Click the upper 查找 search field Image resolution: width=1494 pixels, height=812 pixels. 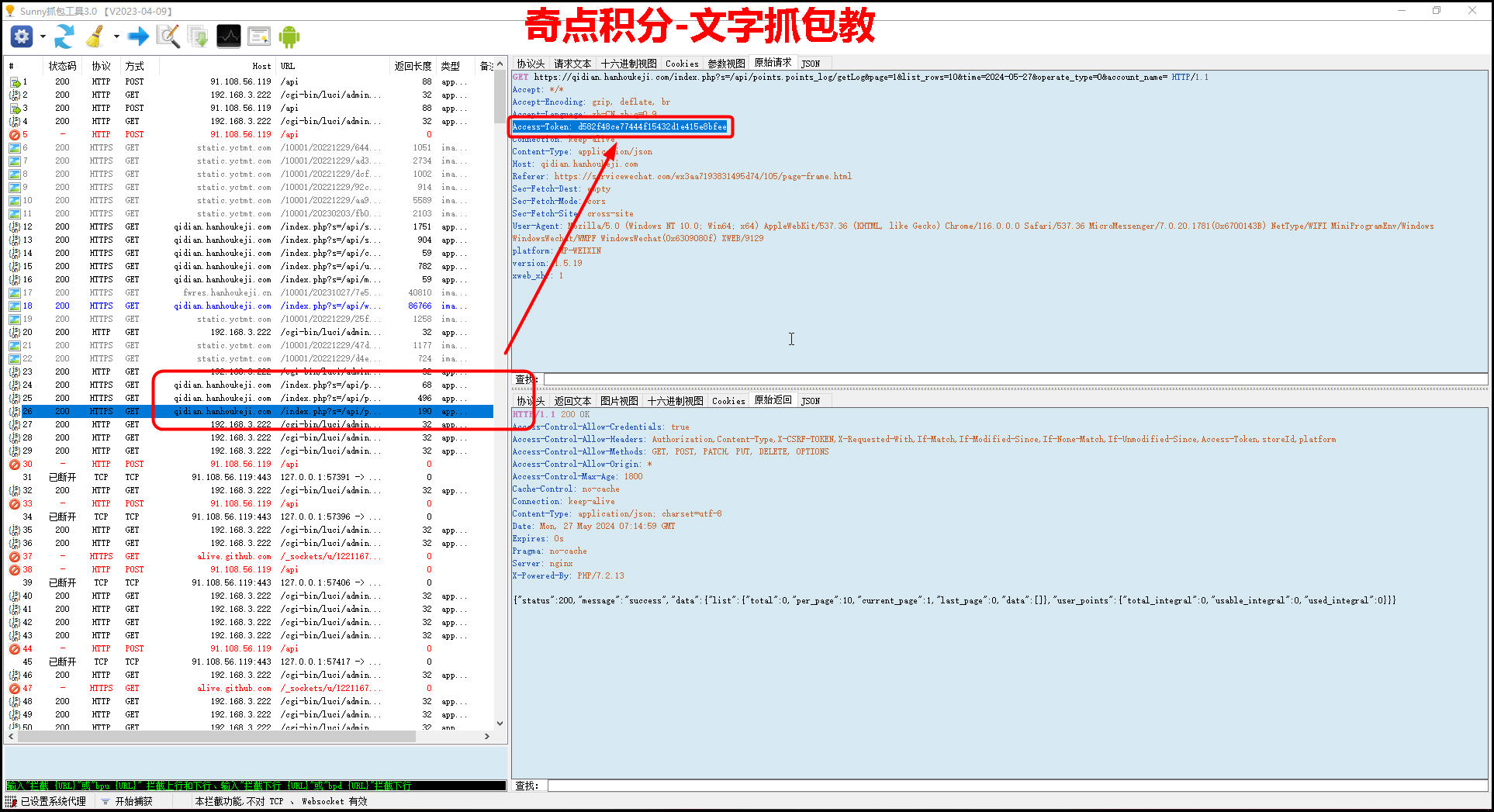pos(1015,379)
